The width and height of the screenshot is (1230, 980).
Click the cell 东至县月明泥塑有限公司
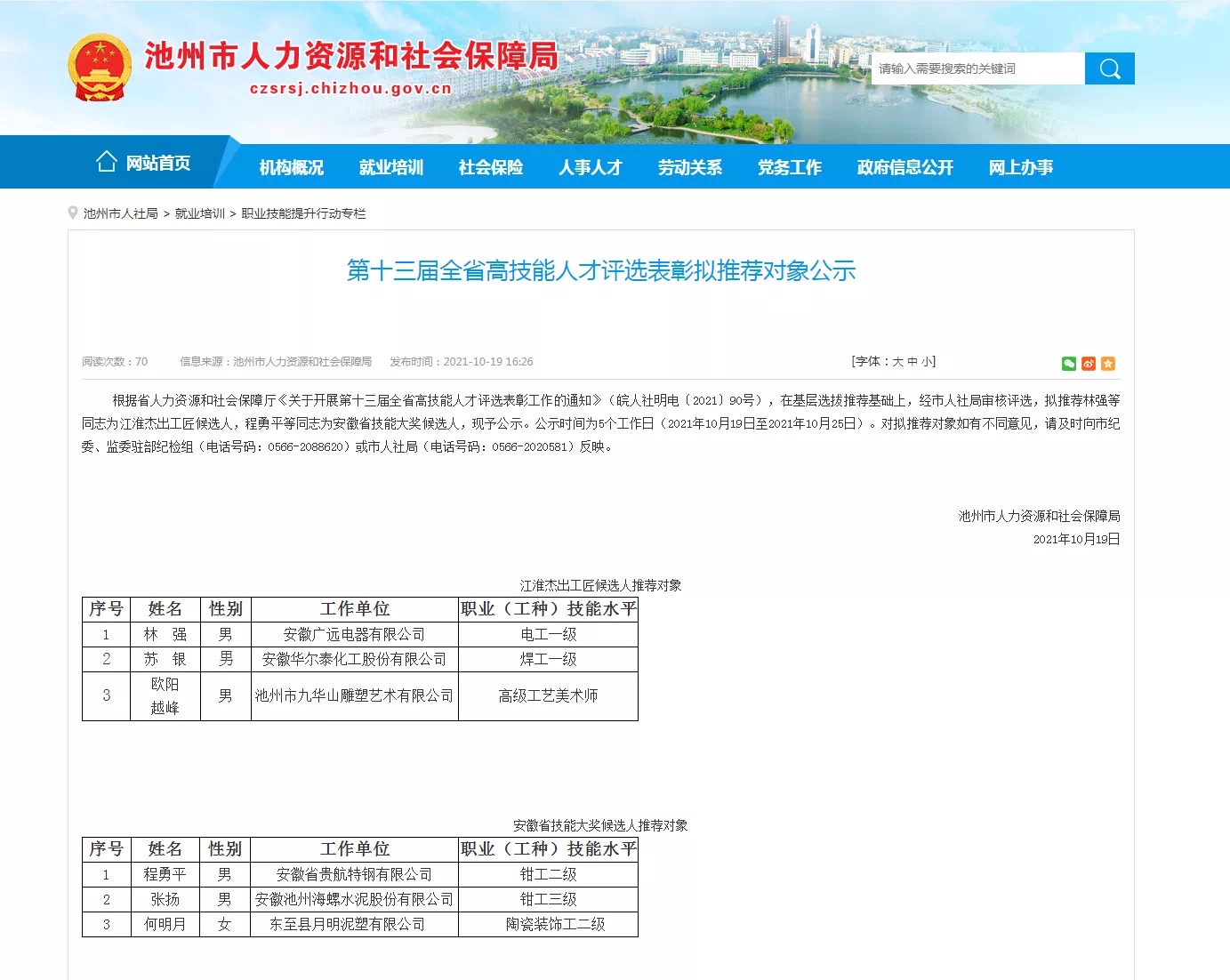355,924
